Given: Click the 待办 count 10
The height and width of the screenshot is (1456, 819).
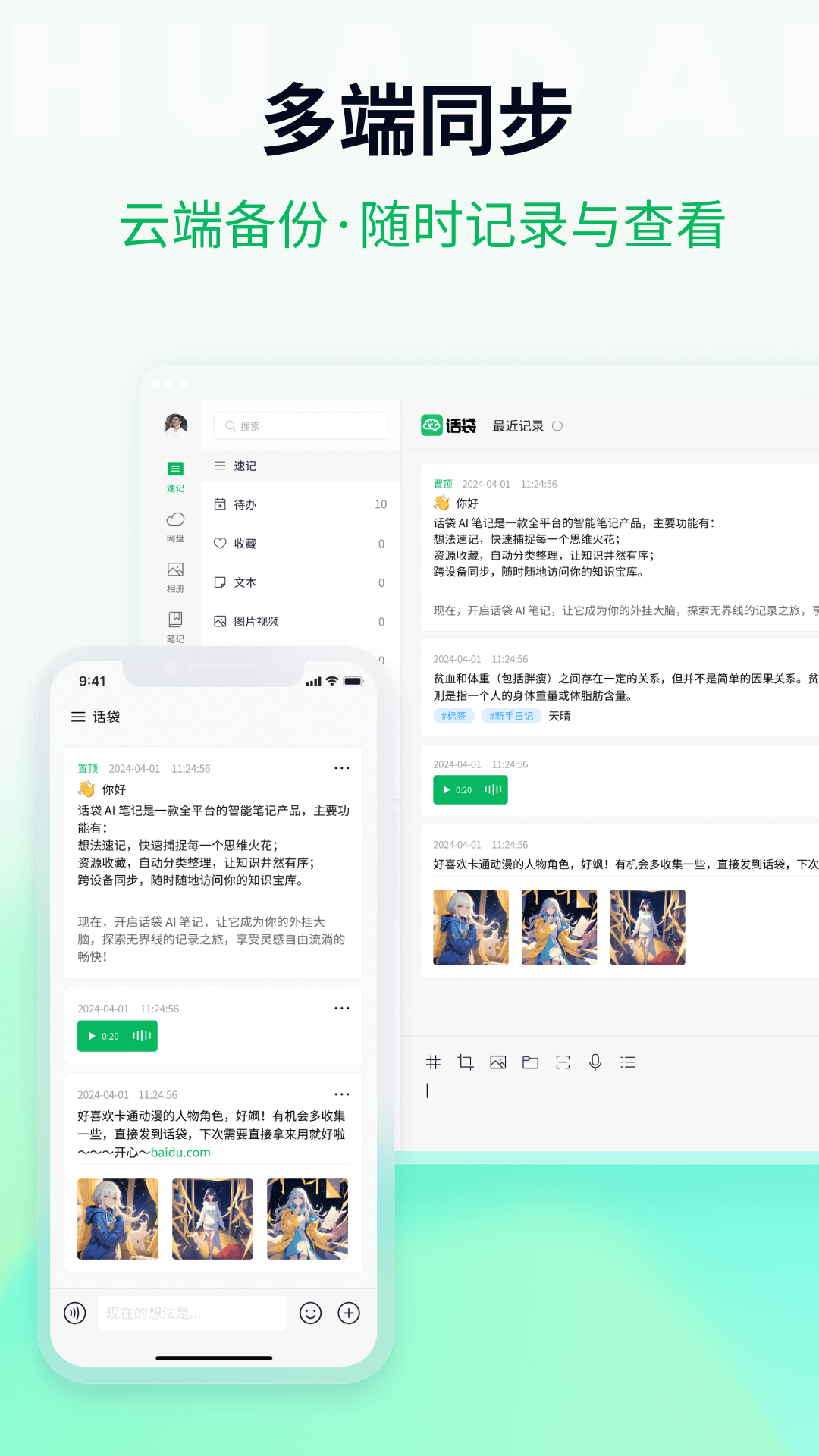Looking at the screenshot, I should (x=381, y=504).
